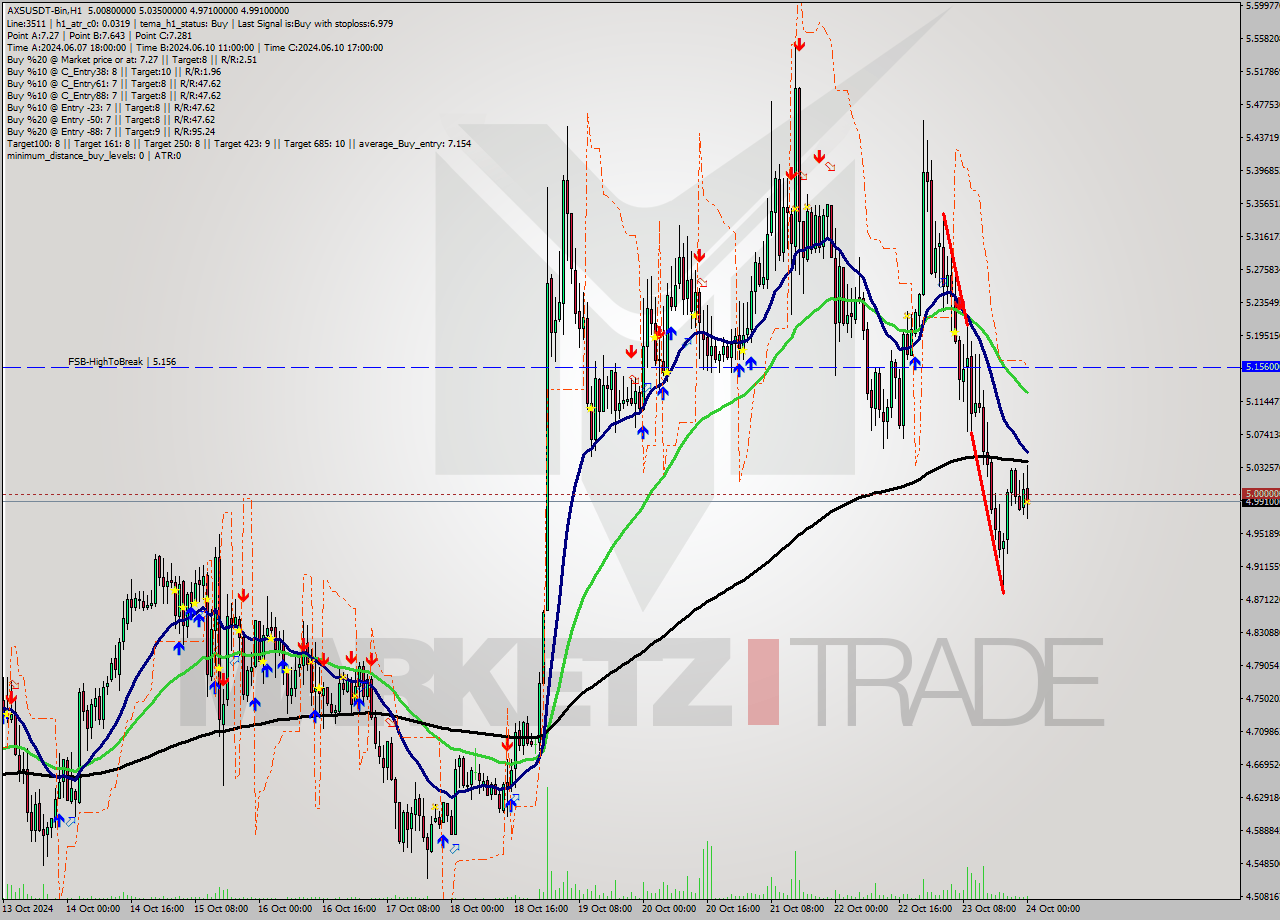This screenshot has height=920, width=1280.
Task: Click the blue 5.15600 price tag
Action: coord(1260,367)
